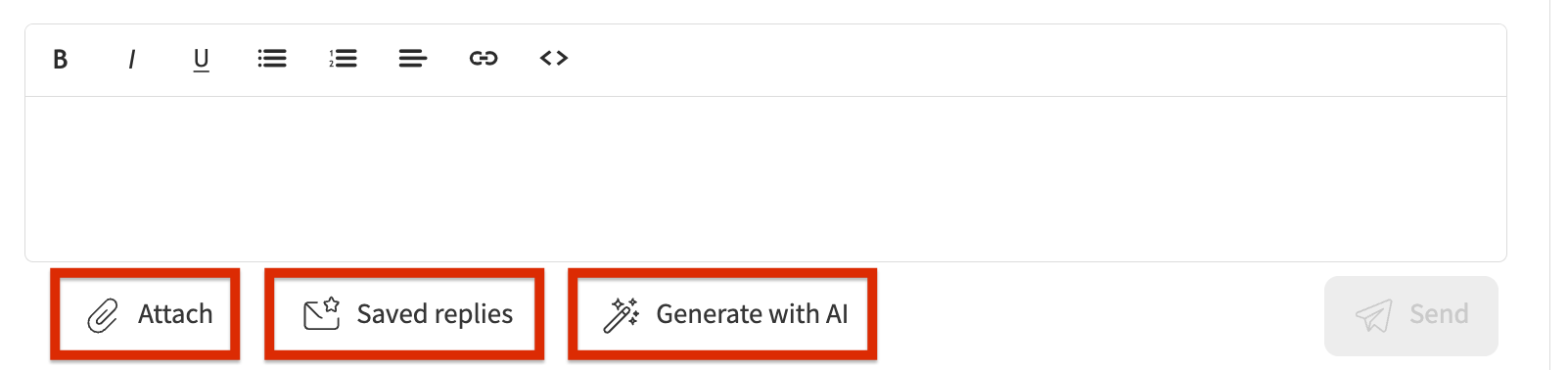
Task: Toggle underline formatting with the U icon
Action: pyautogui.click(x=202, y=60)
